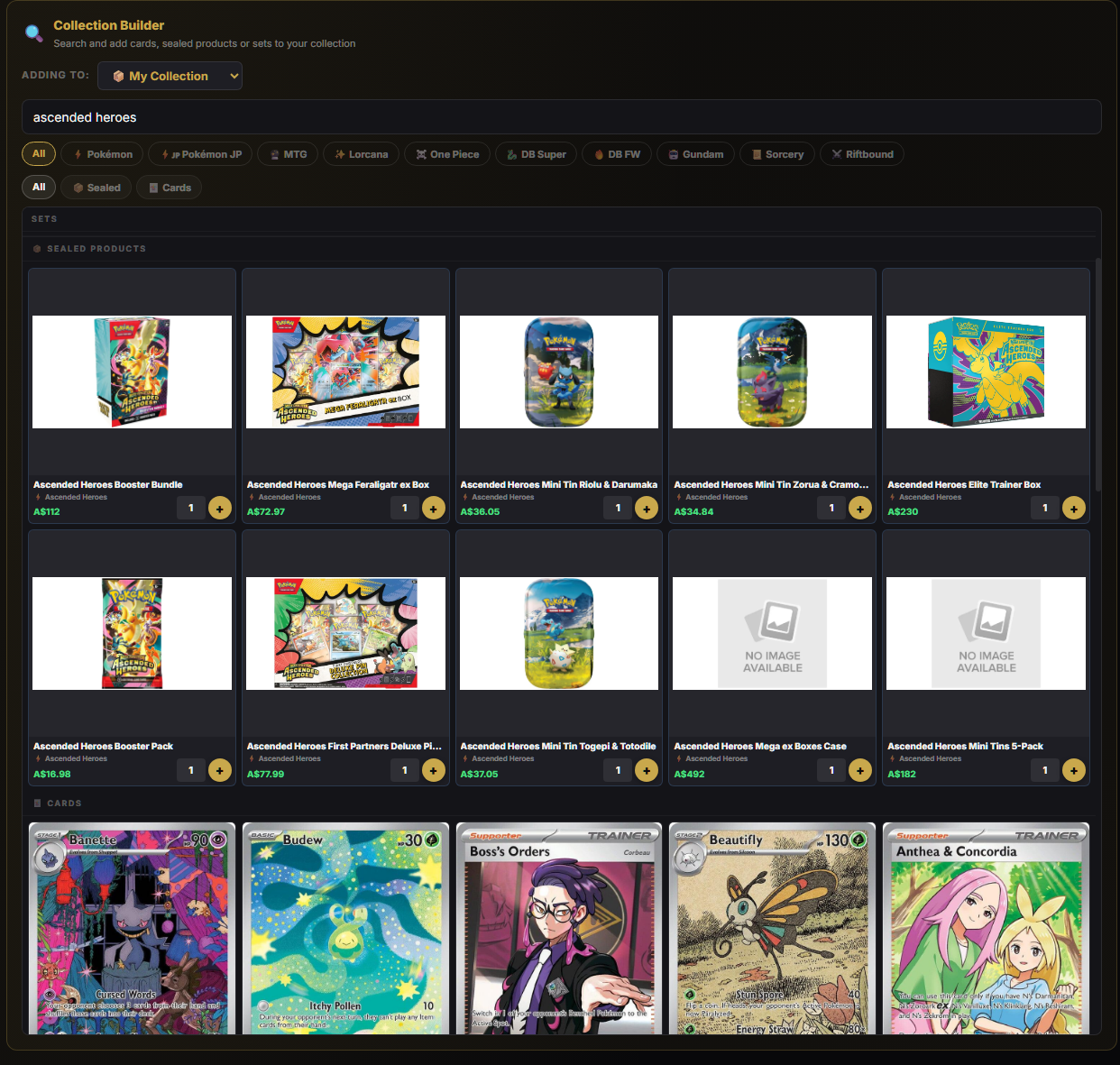Select the Anthea & Concordia trainer card
This screenshot has width=1120, height=1065.
[986, 928]
